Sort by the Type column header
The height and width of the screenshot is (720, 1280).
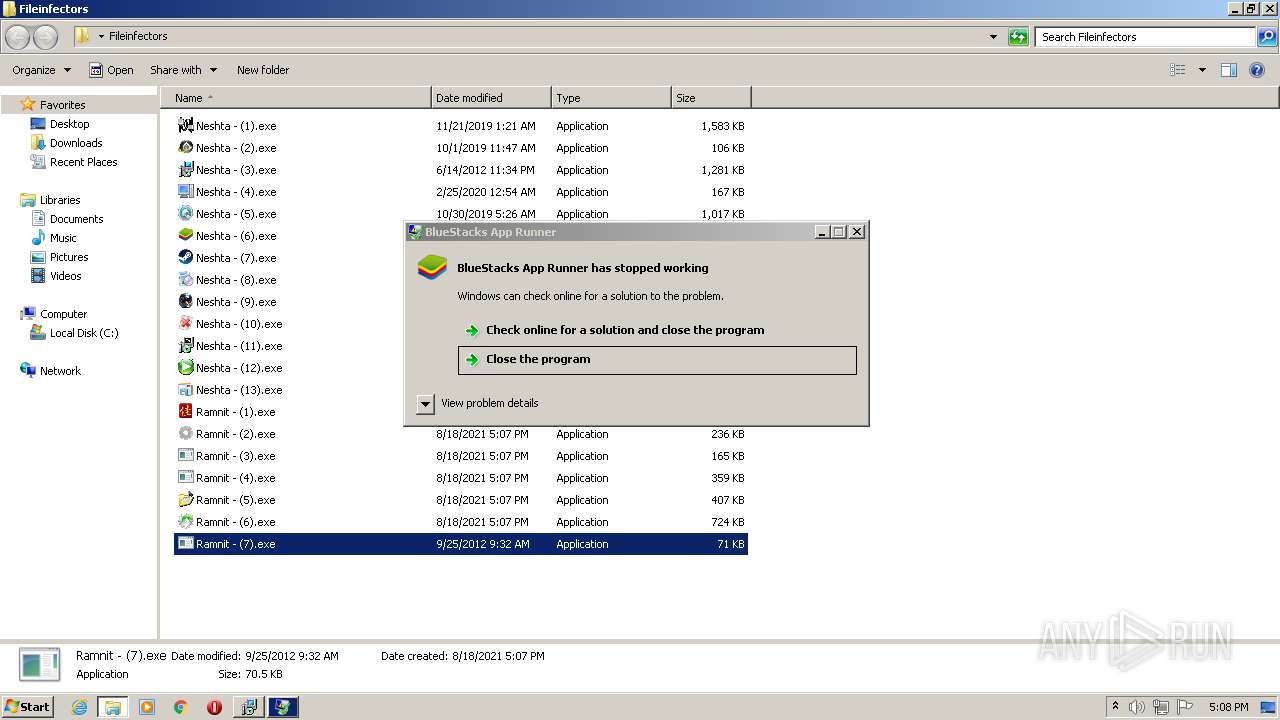pyautogui.click(x=611, y=98)
